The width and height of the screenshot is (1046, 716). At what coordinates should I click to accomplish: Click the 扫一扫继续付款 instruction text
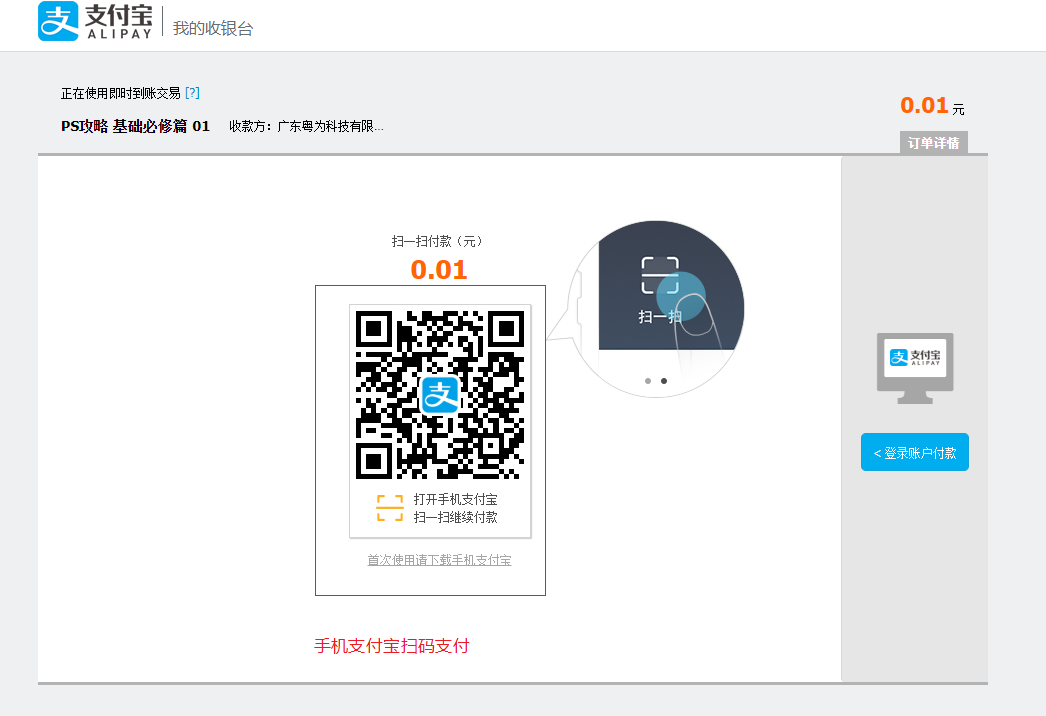click(x=456, y=517)
